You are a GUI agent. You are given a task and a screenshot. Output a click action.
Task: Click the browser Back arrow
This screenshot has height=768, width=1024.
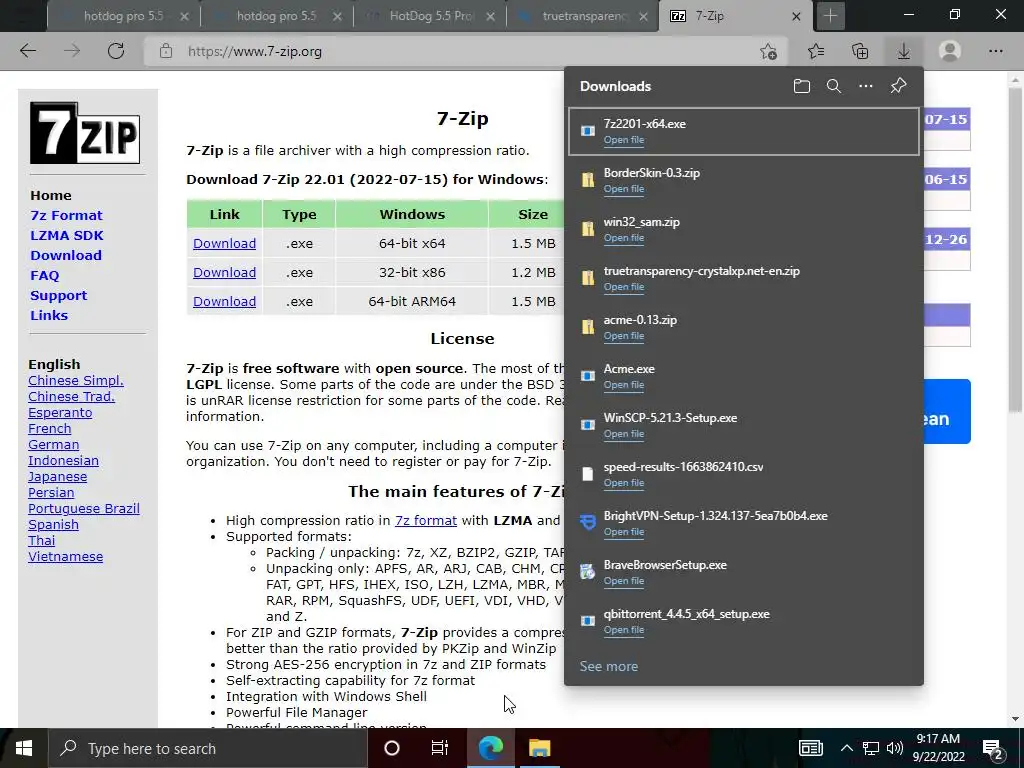click(x=28, y=51)
